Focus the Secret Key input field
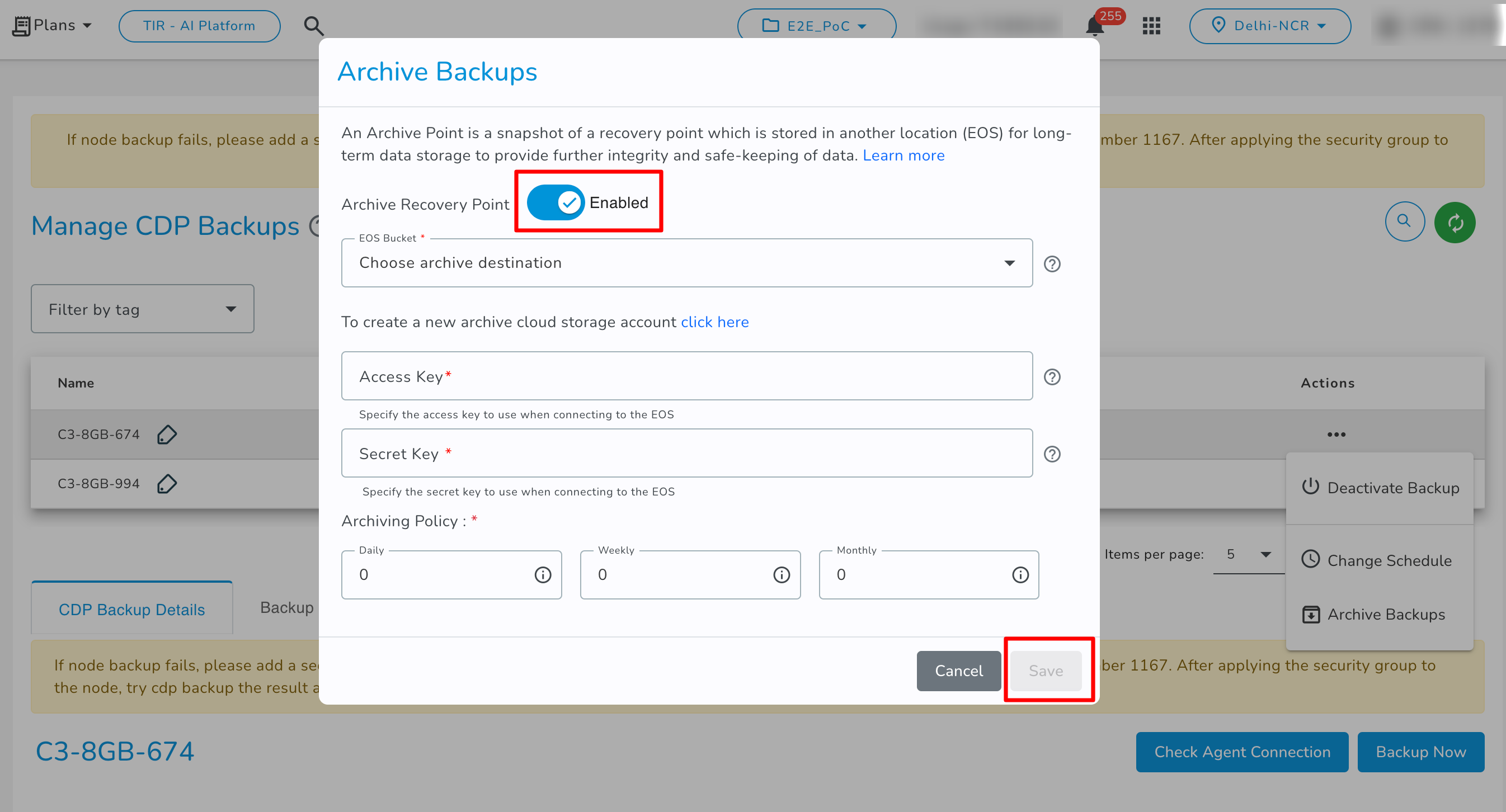The image size is (1506, 812). tap(686, 453)
